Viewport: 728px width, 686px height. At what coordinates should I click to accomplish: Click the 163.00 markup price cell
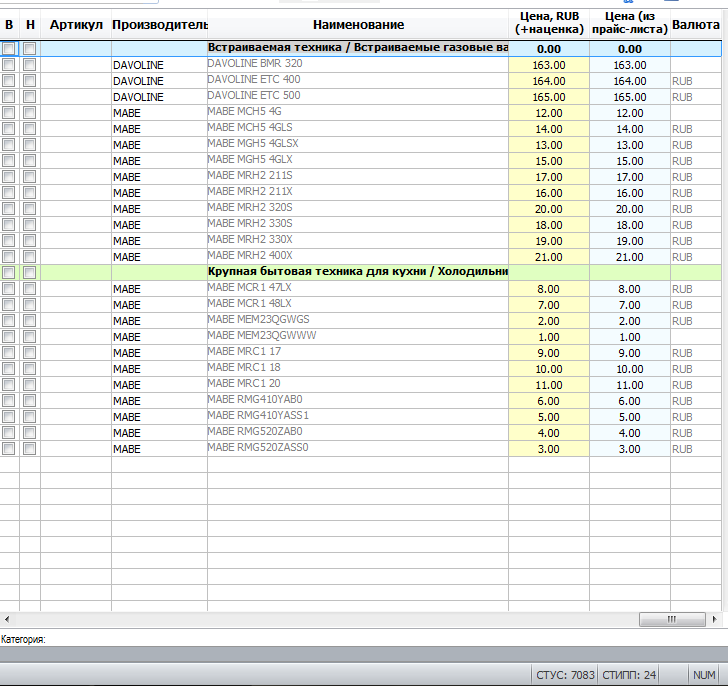tap(549, 65)
